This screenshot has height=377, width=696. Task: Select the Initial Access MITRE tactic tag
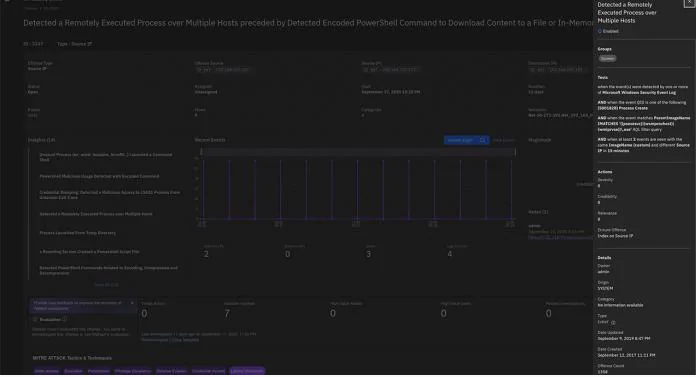point(47,371)
